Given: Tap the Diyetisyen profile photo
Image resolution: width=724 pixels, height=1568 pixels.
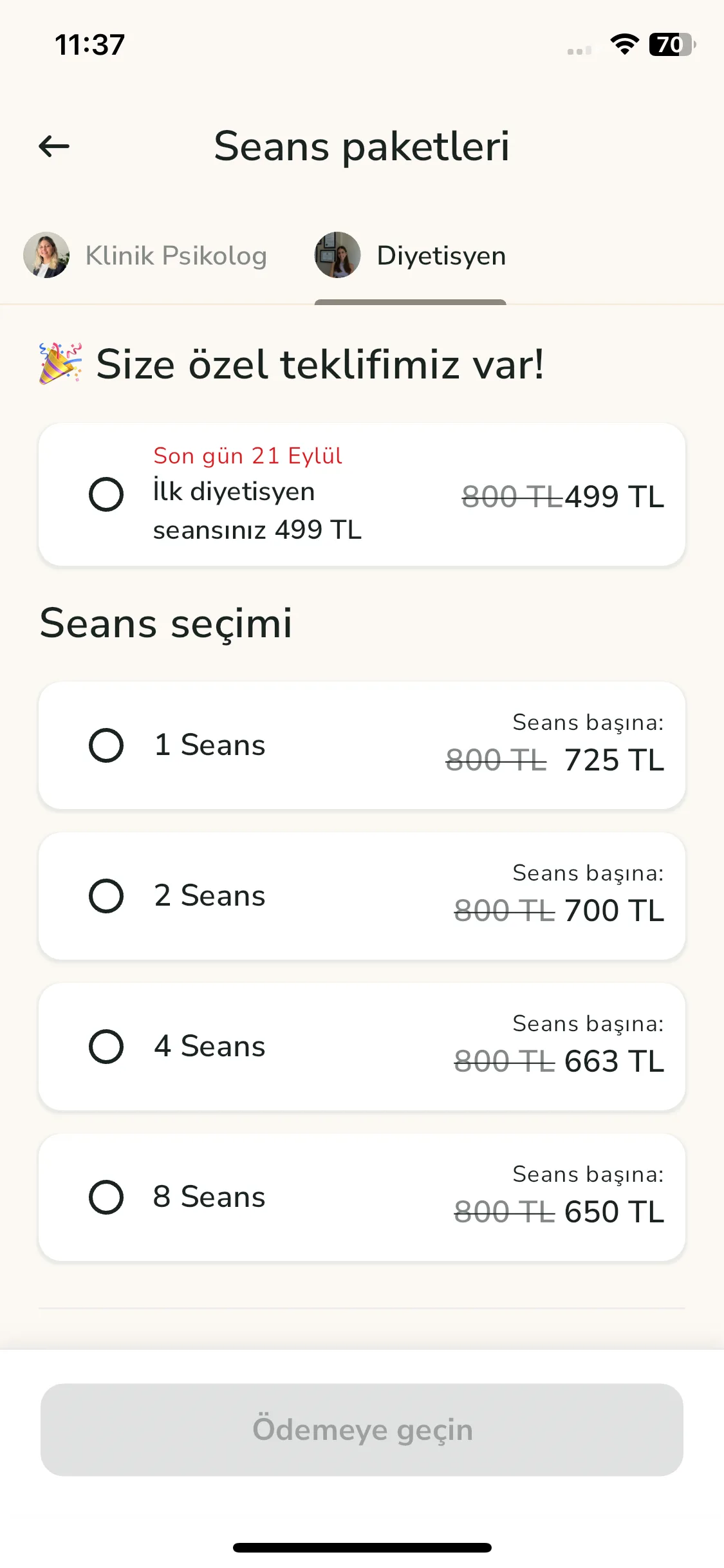Looking at the screenshot, I should coord(337,255).
